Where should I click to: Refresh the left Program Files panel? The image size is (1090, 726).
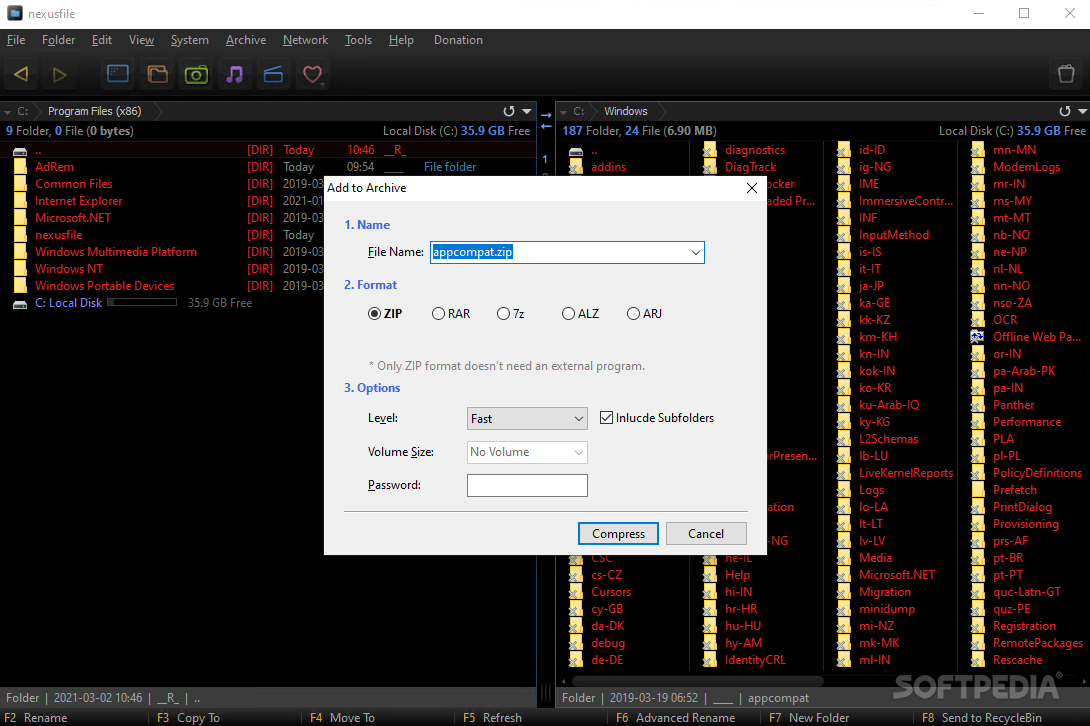509,111
